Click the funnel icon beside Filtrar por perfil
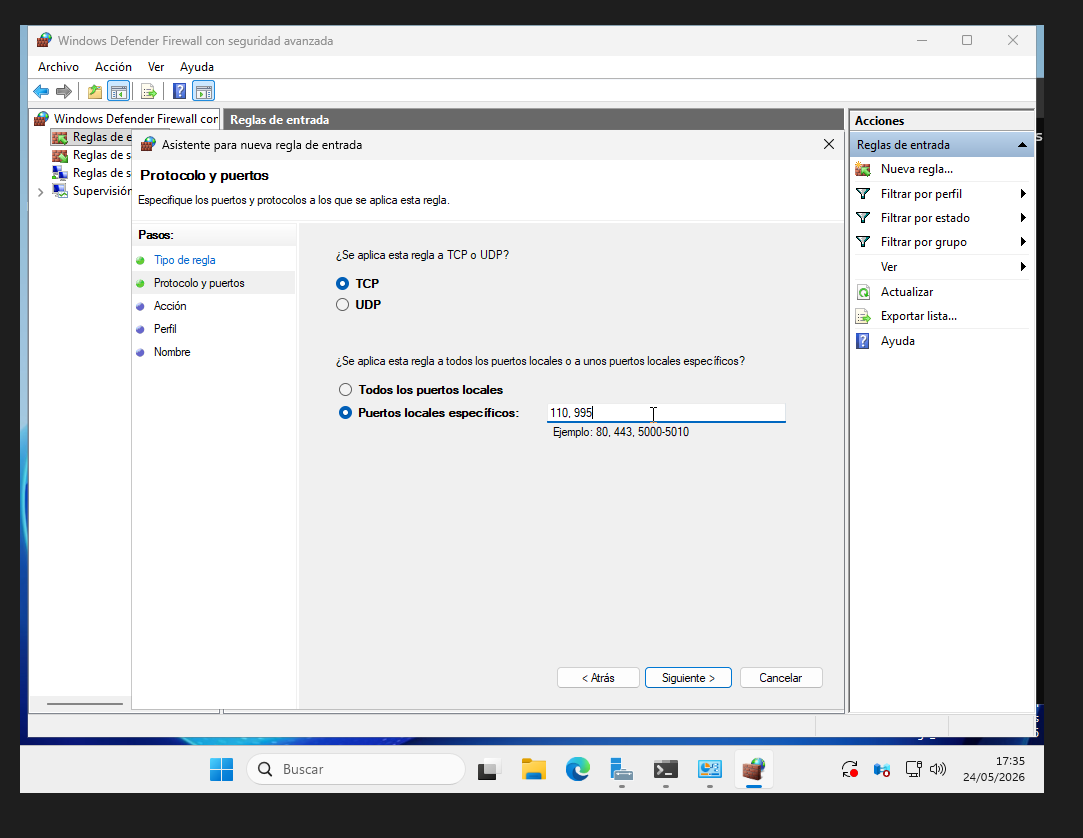The height and width of the screenshot is (838, 1083). click(863, 194)
